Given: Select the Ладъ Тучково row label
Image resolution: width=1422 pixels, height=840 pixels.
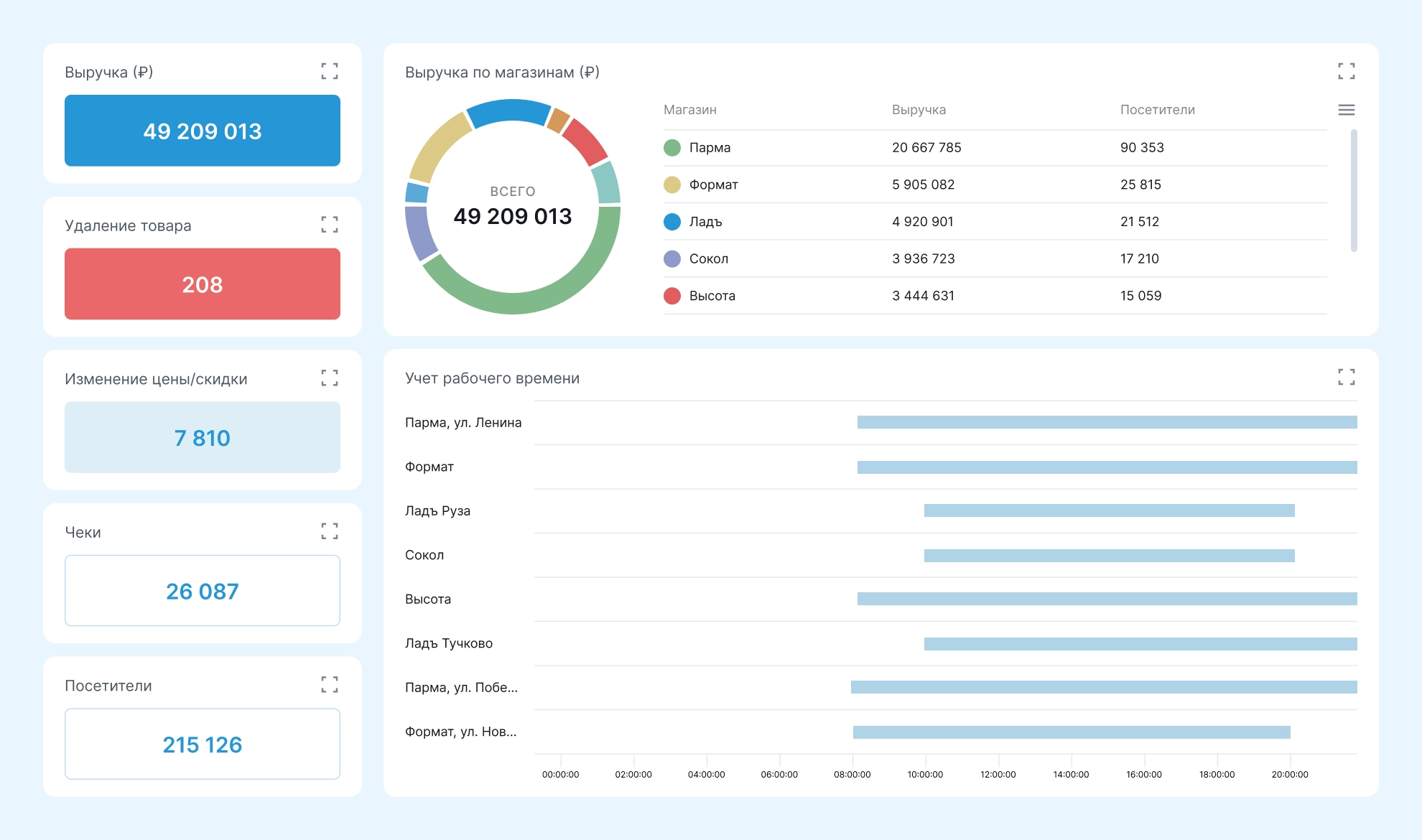Looking at the screenshot, I should (449, 643).
